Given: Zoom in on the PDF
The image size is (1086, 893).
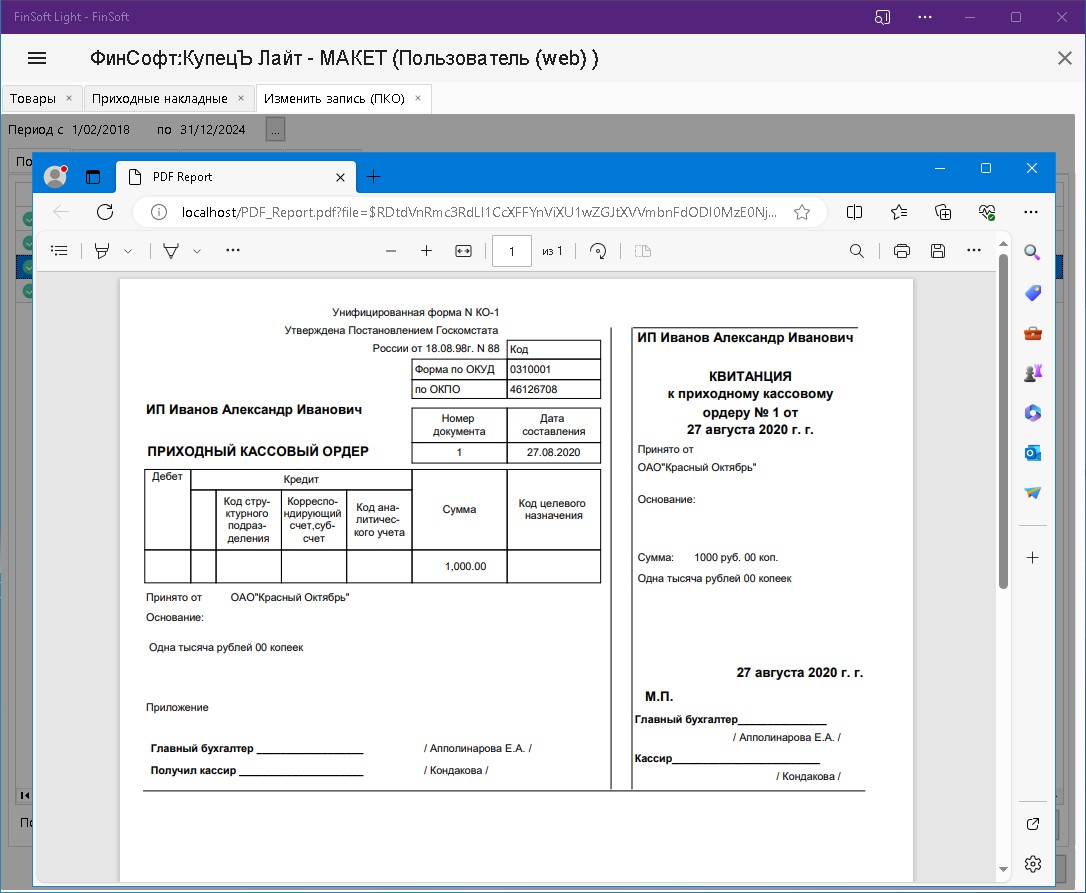Looking at the screenshot, I should pos(426,251).
